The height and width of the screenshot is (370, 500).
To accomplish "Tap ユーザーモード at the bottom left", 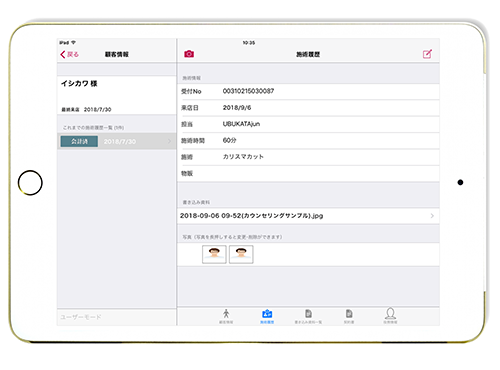I will coord(81,317).
